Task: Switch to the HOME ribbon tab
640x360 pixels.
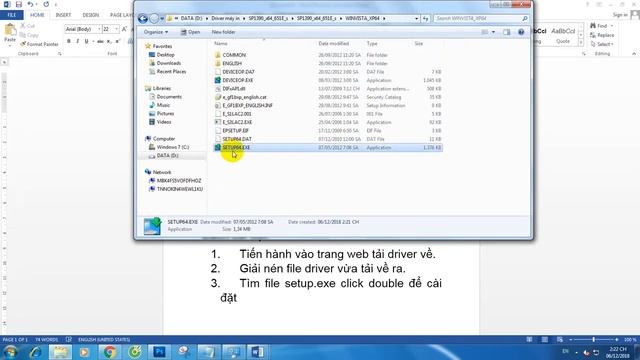Action: coord(37,15)
